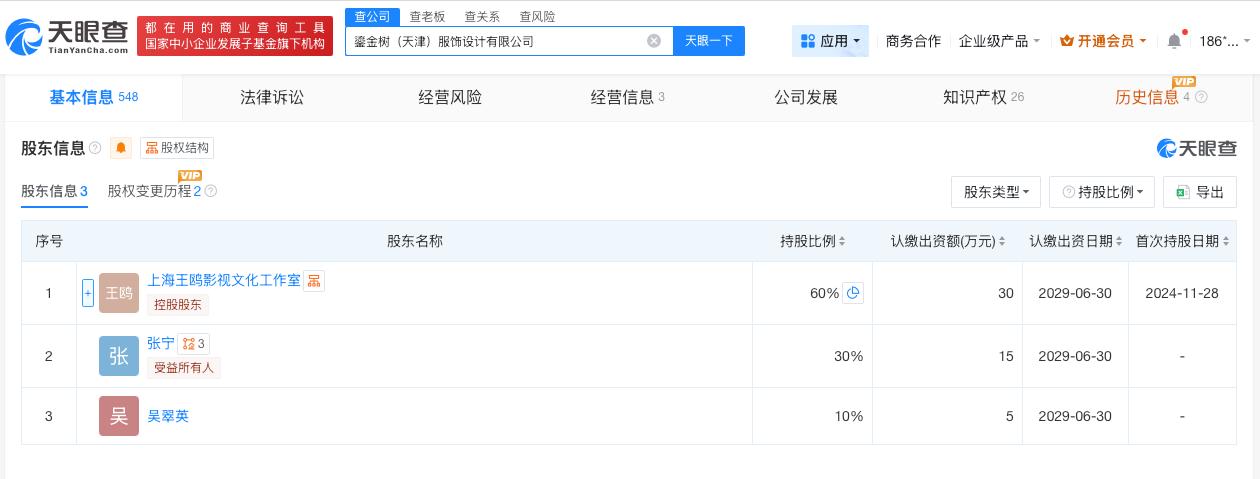Expand the 应用 menu
The image size is (1260, 479).
[830, 41]
